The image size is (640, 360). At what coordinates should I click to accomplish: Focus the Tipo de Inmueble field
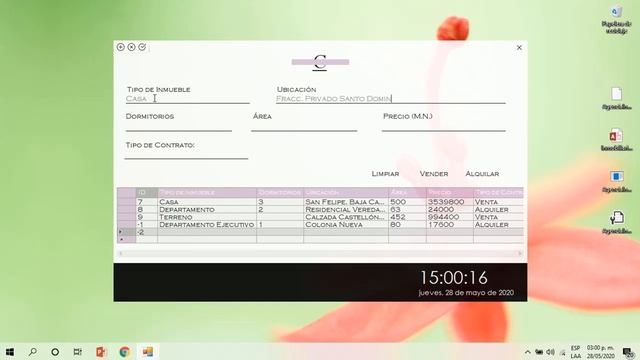tap(187, 99)
